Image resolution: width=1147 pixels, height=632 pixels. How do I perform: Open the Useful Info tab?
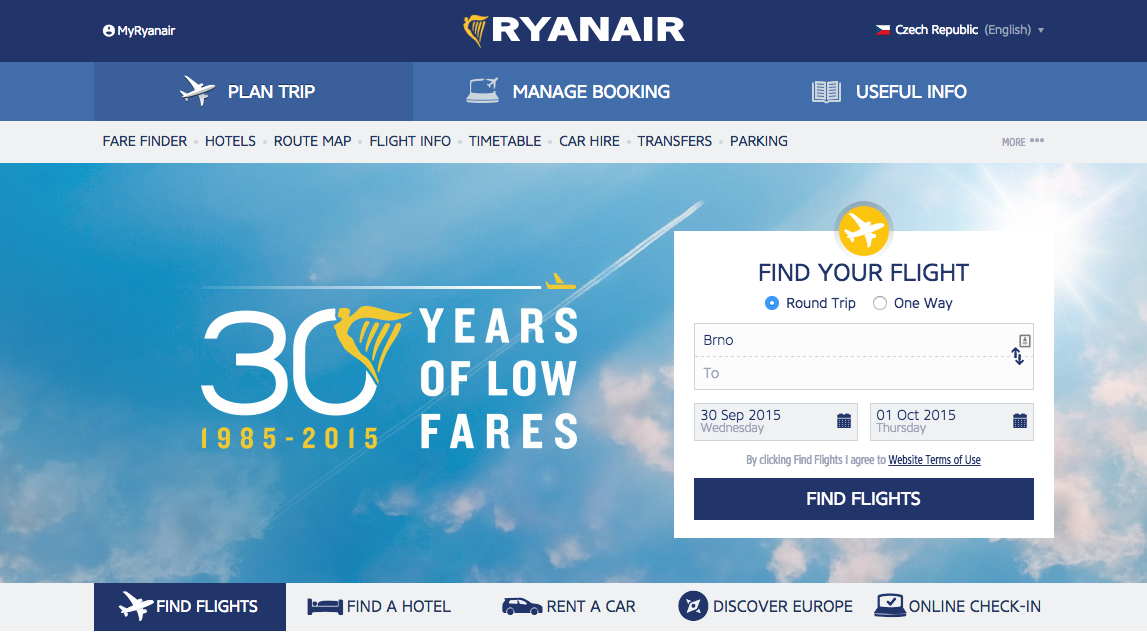tap(890, 91)
